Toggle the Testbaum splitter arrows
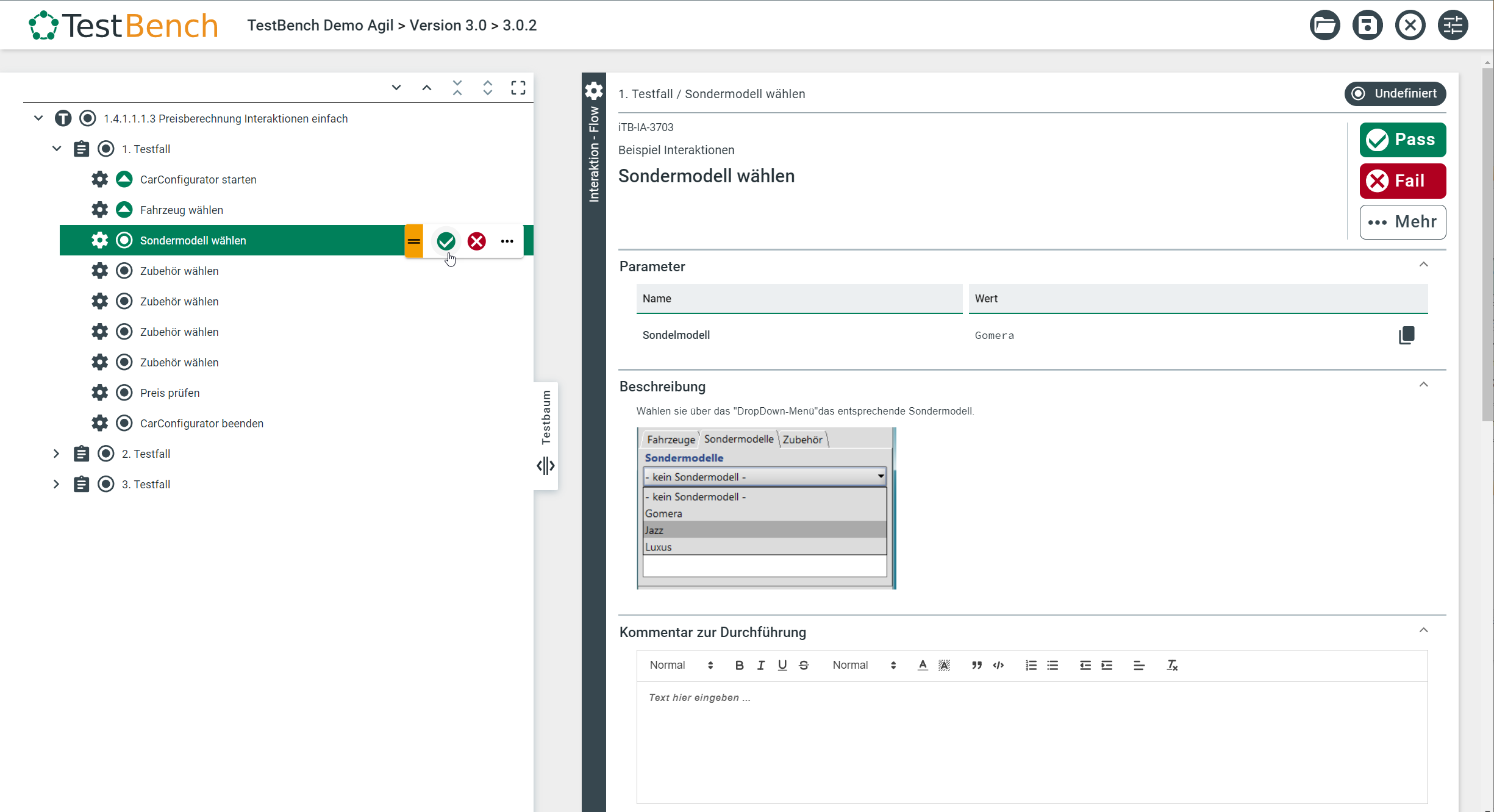The height and width of the screenshot is (812, 1494). pyautogui.click(x=546, y=466)
